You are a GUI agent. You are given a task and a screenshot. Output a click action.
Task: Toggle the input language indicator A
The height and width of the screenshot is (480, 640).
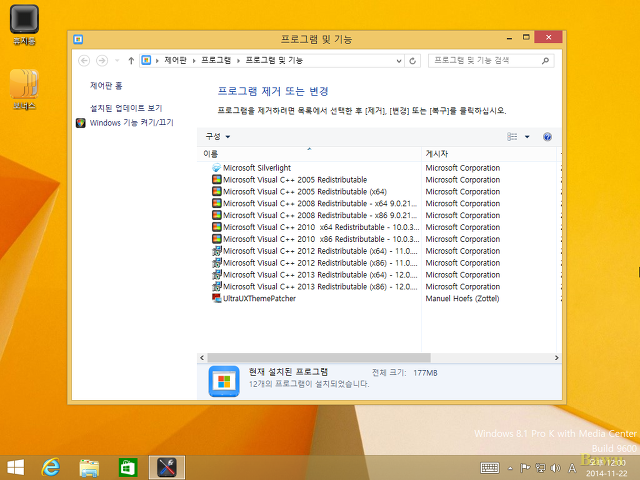tap(572, 468)
